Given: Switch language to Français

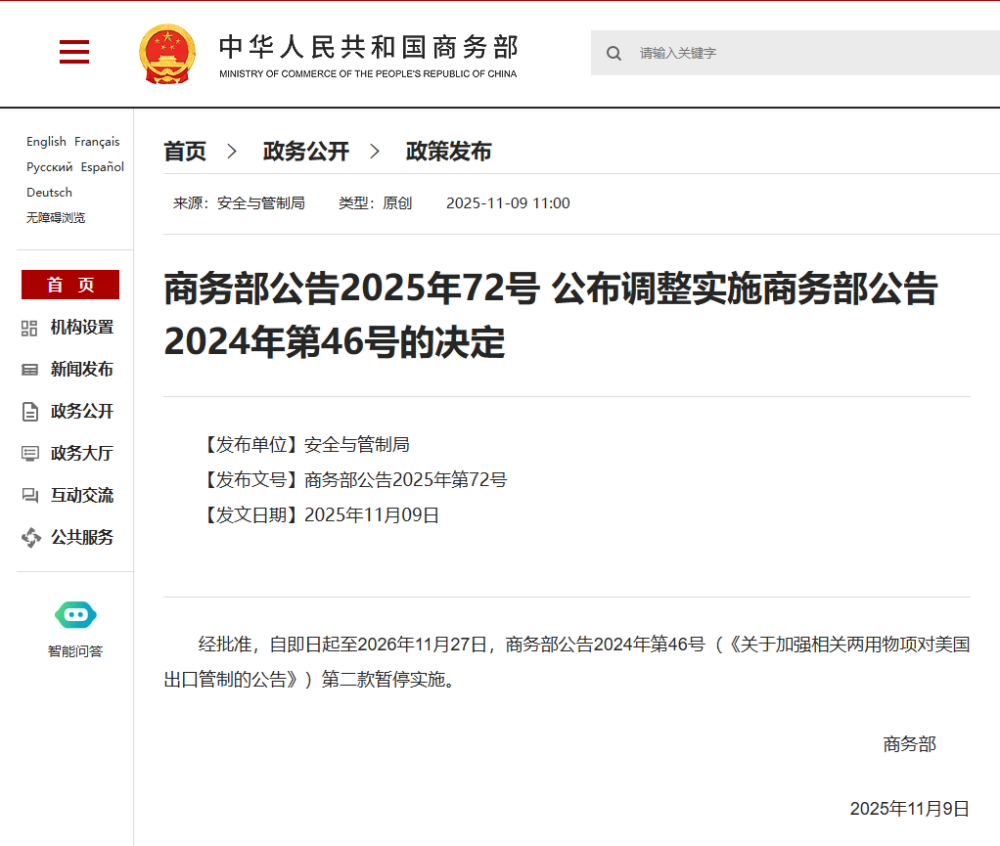Looking at the screenshot, I should tap(97, 142).
